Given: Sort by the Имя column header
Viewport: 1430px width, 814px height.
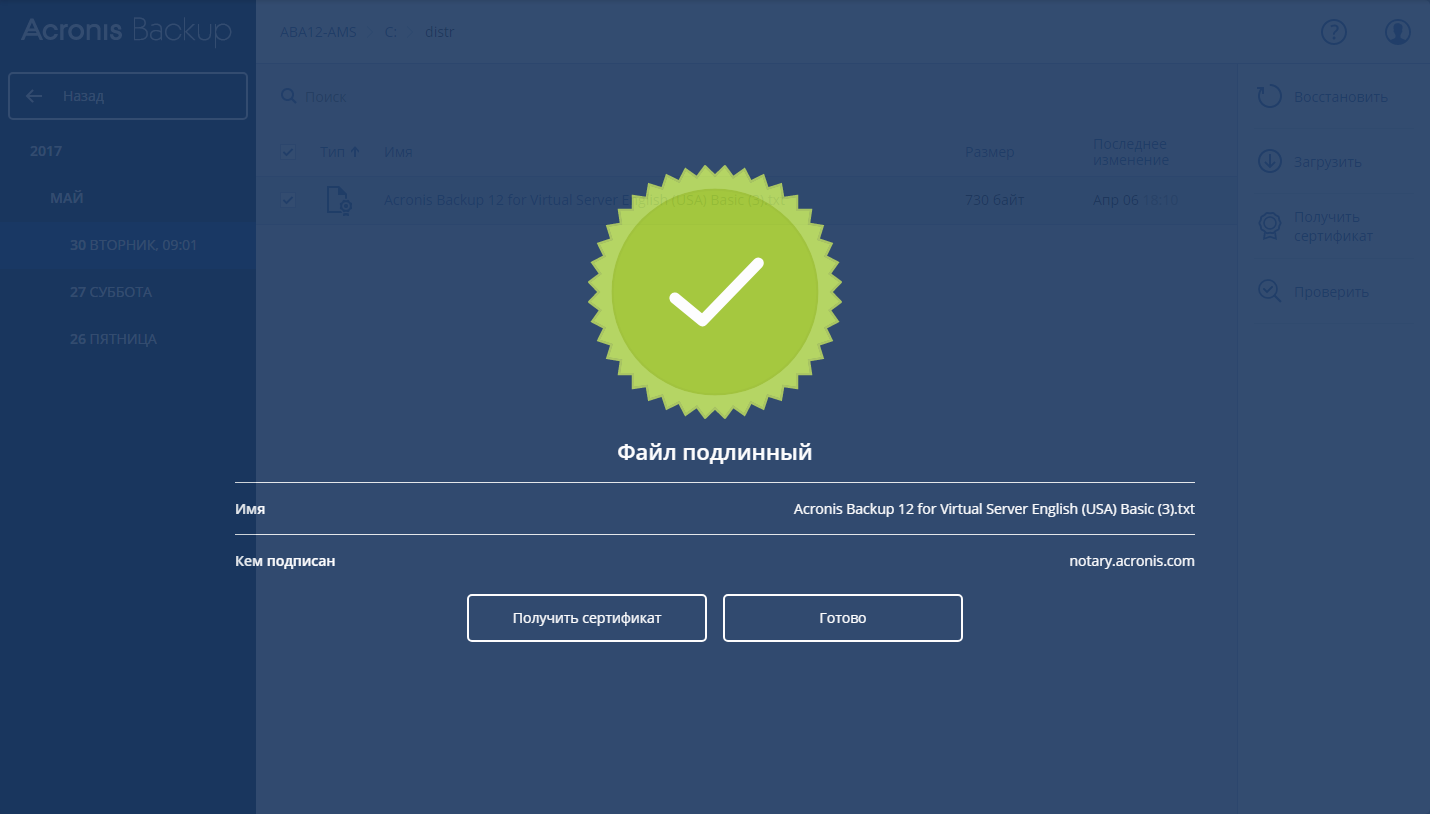Looking at the screenshot, I should 398,152.
